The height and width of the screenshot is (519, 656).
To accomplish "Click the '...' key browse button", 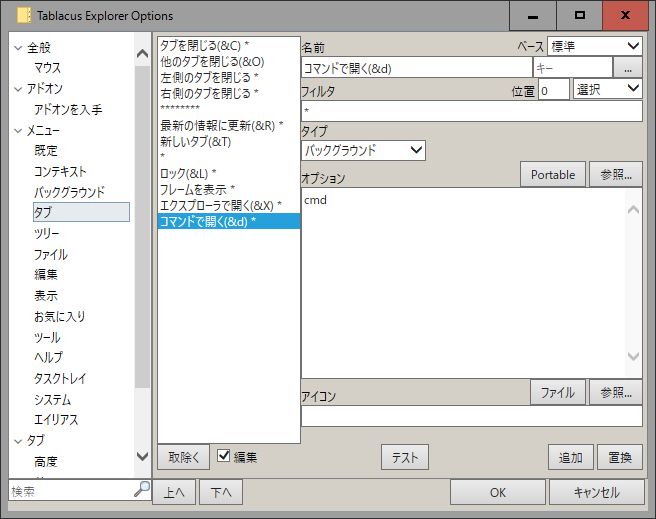I will (627, 67).
